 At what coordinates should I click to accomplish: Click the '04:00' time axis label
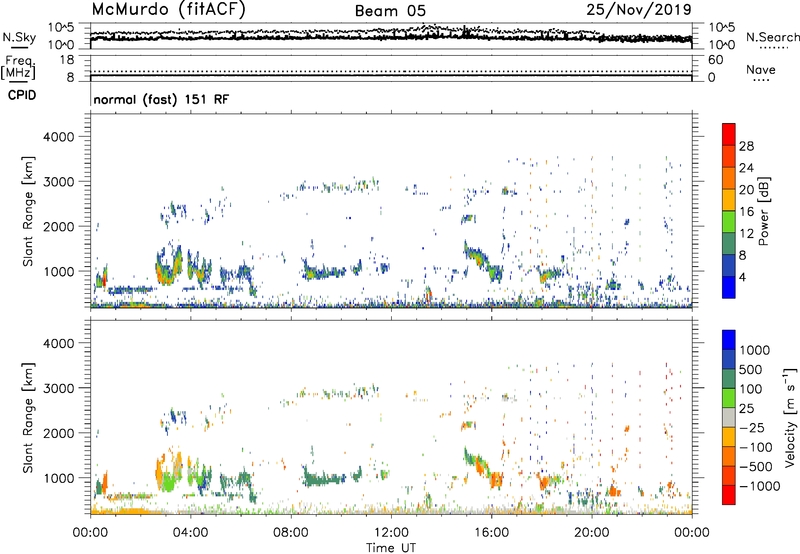click(190, 533)
